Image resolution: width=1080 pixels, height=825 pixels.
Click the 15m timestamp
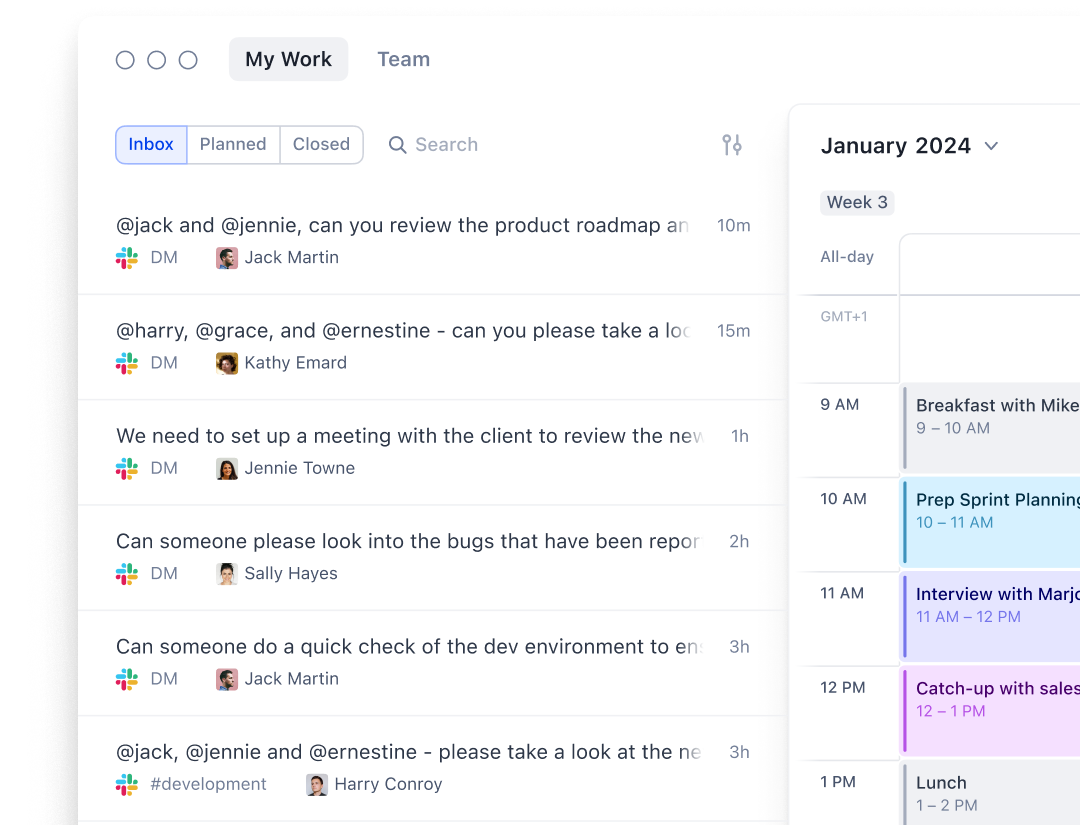coord(733,331)
